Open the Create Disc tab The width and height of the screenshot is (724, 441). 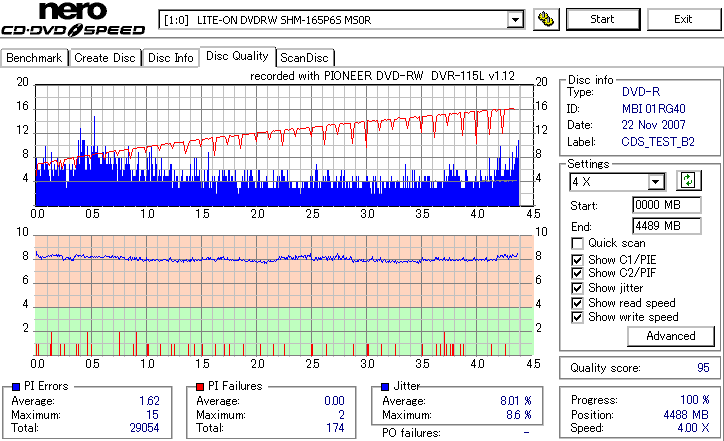[x=105, y=58]
